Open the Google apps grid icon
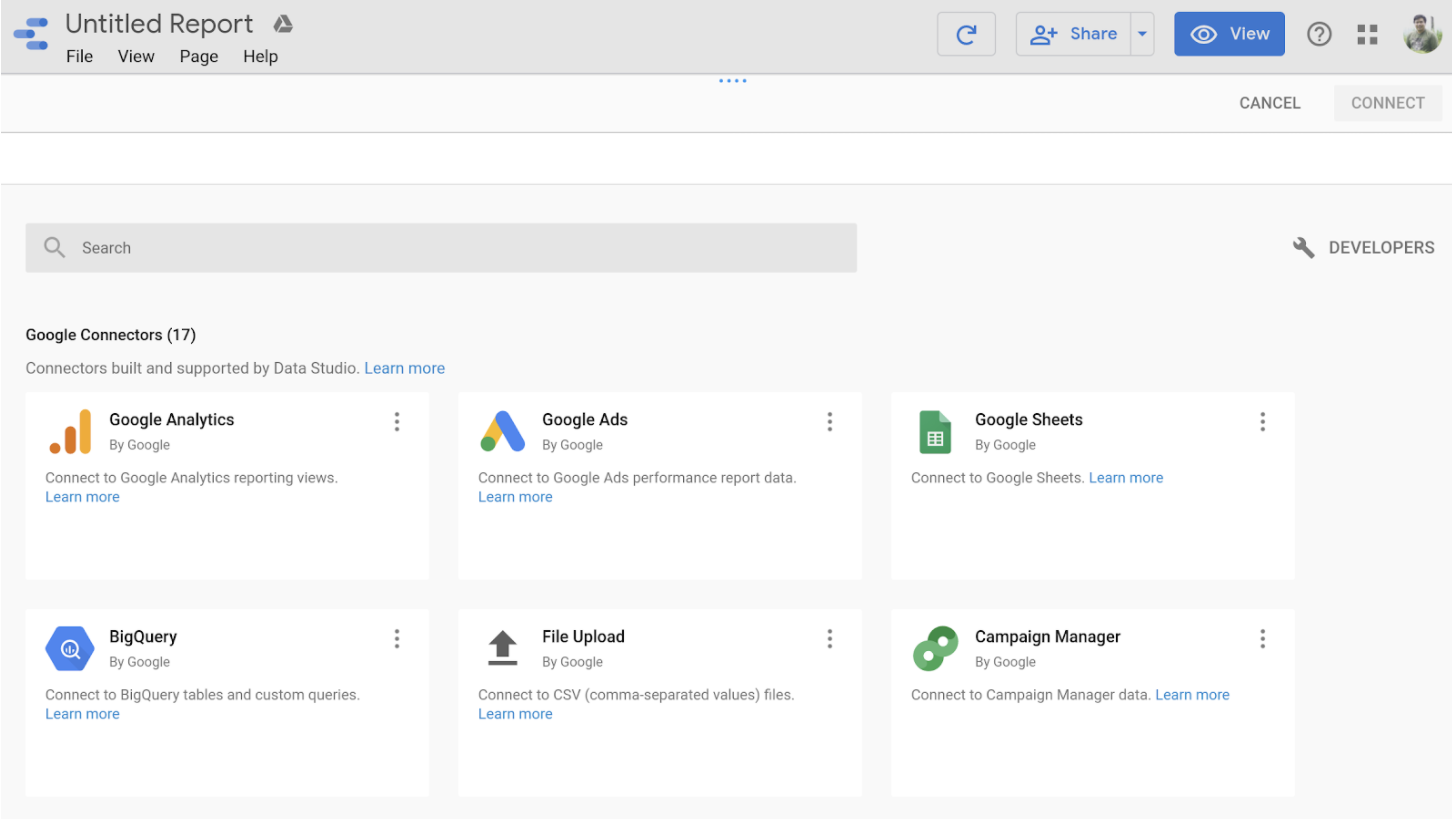The height and width of the screenshot is (819, 1452). [x=1367, y=35]
